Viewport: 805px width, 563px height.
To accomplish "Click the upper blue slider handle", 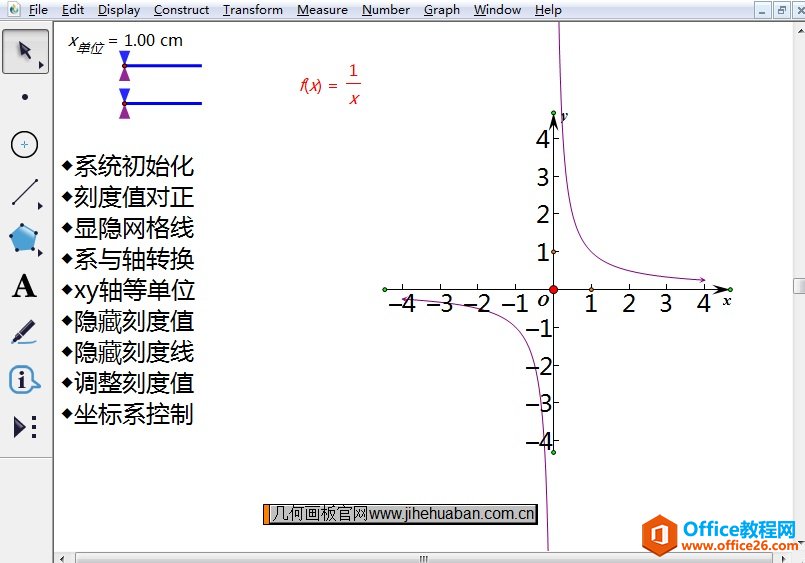I will [x=124, y=66].
